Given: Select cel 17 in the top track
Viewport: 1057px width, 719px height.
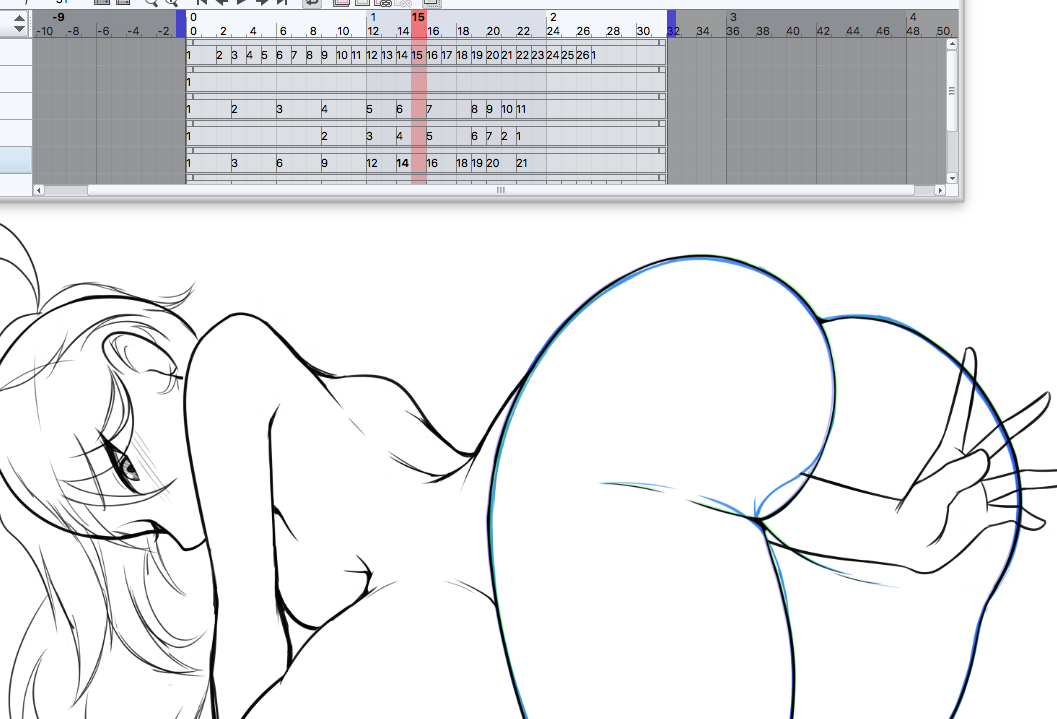Looking at the screenshot, I should pos(447,55).
